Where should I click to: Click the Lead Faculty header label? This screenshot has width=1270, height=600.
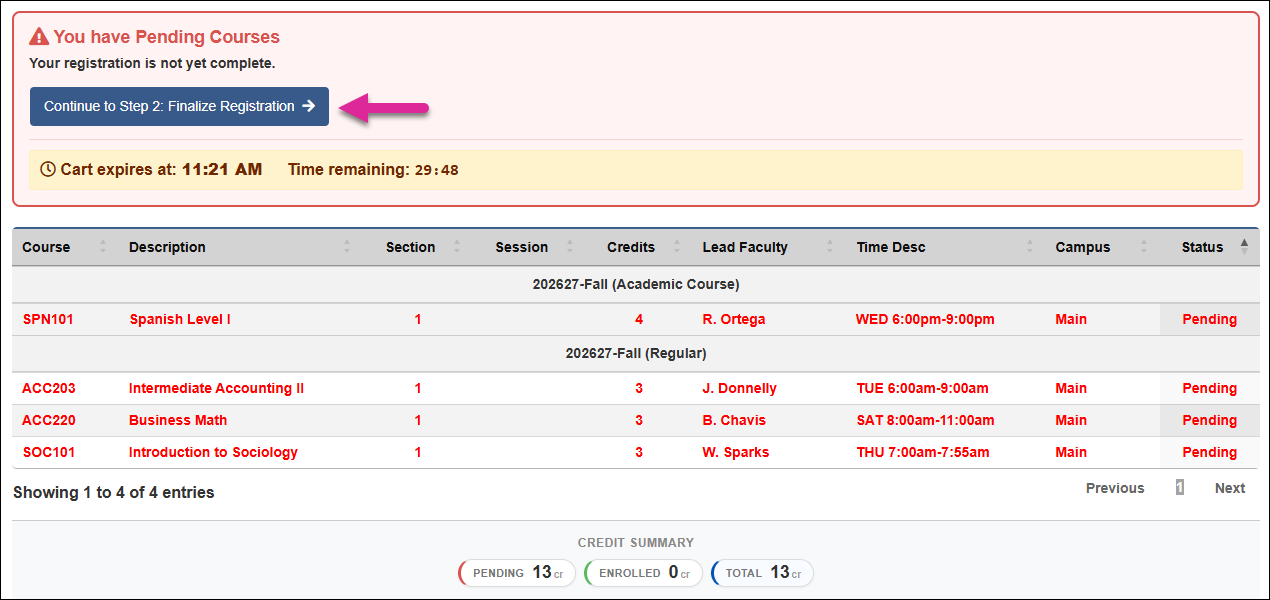(x=745, y=247)
